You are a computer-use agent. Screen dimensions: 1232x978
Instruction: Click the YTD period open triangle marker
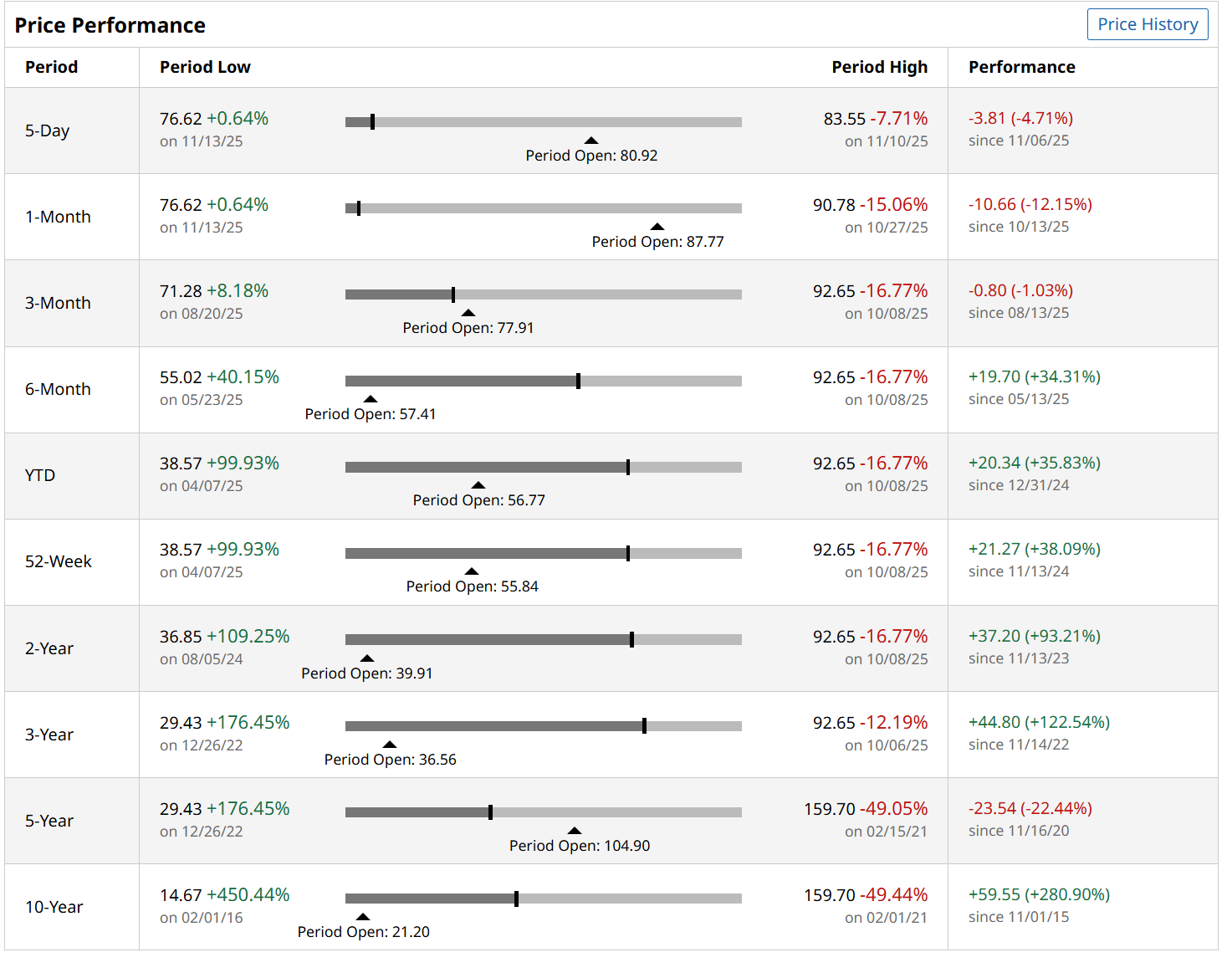click(x=478, y=485)
